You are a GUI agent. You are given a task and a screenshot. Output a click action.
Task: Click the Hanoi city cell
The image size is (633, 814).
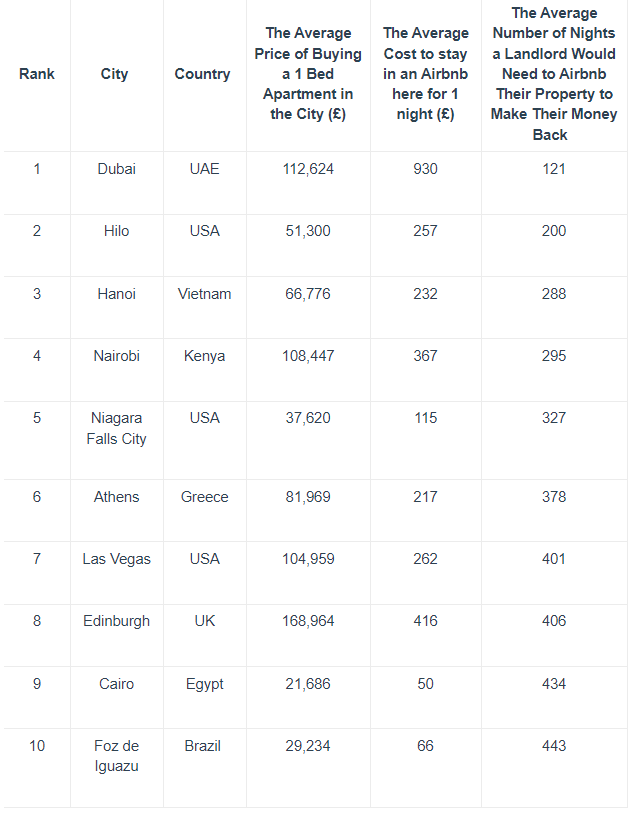click(116, 294)
